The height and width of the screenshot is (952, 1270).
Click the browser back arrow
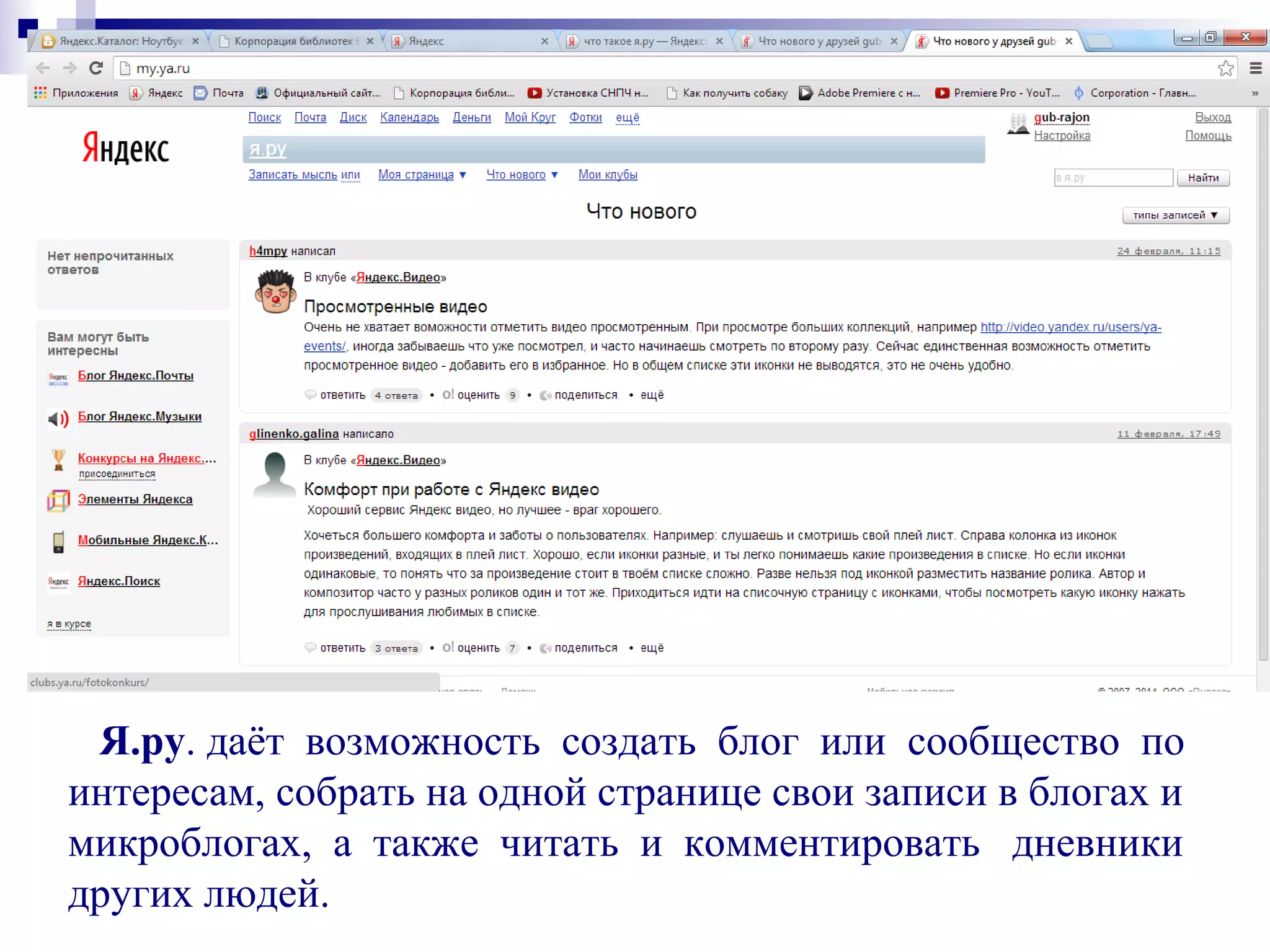coord(43,68)
